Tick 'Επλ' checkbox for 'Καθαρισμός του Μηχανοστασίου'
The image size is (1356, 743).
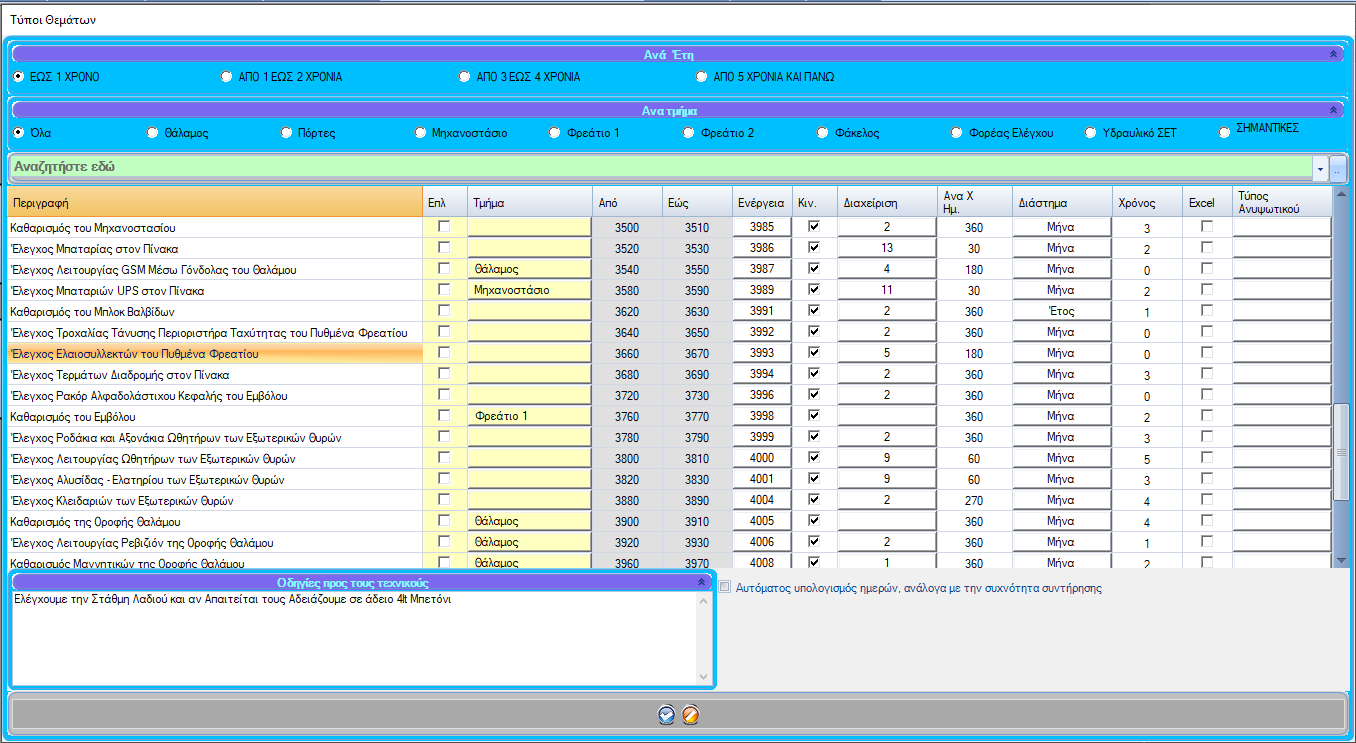[x=444, y=227]
